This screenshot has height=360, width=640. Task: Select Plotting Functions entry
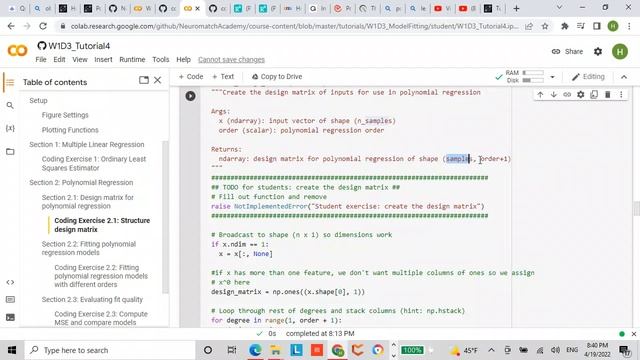(x=70, y=130)
